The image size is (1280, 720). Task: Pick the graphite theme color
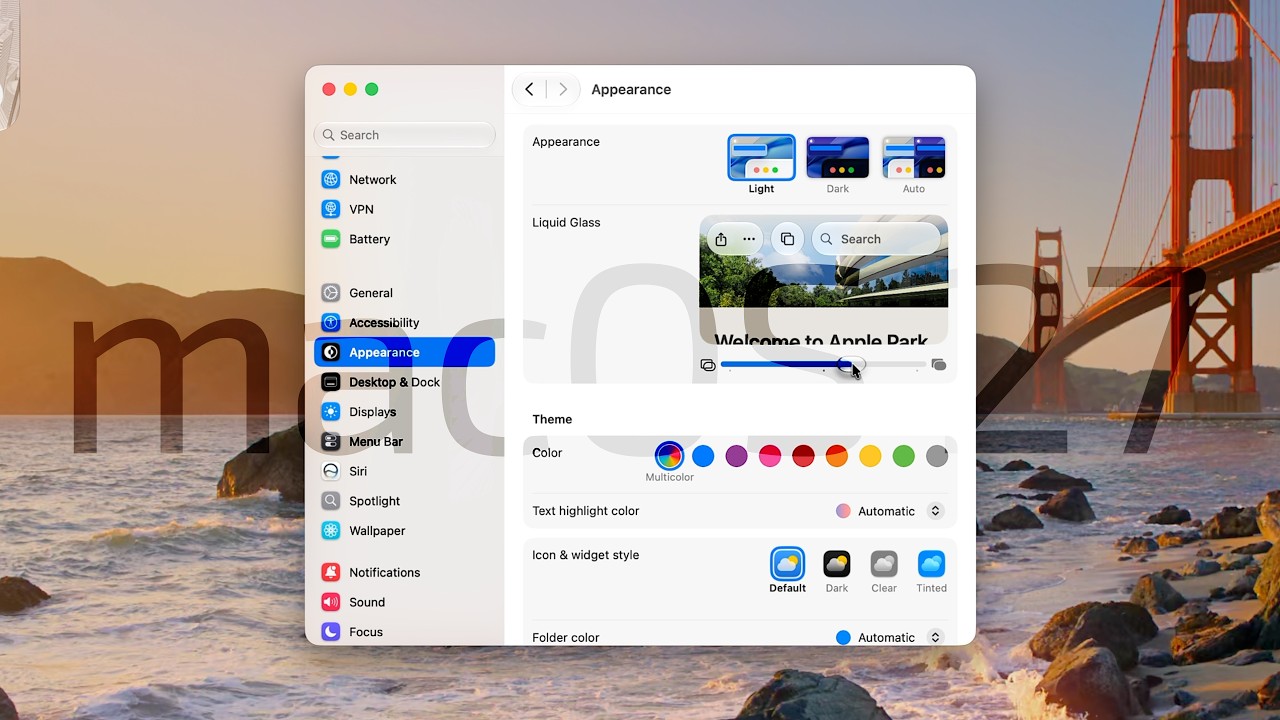[937, 456]
